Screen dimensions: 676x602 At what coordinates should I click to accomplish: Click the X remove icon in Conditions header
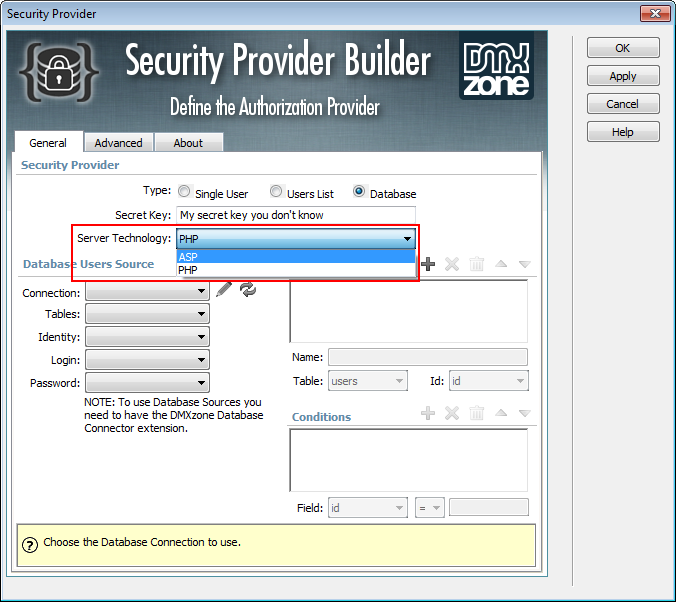(x=452, y=413)
